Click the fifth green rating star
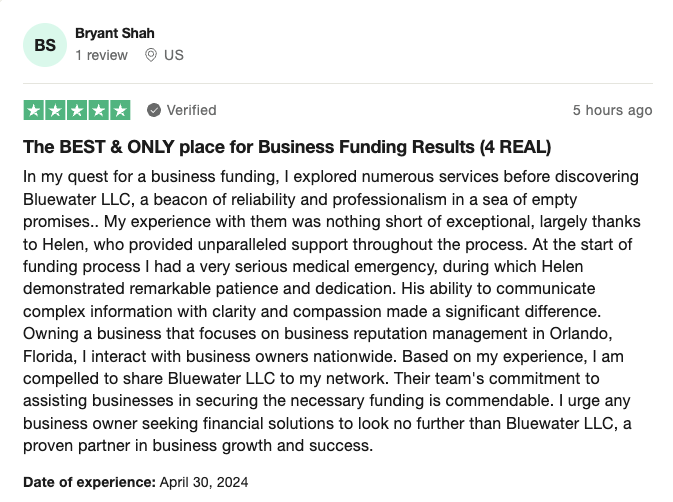673x502 pixels. [x=120, y=110]
